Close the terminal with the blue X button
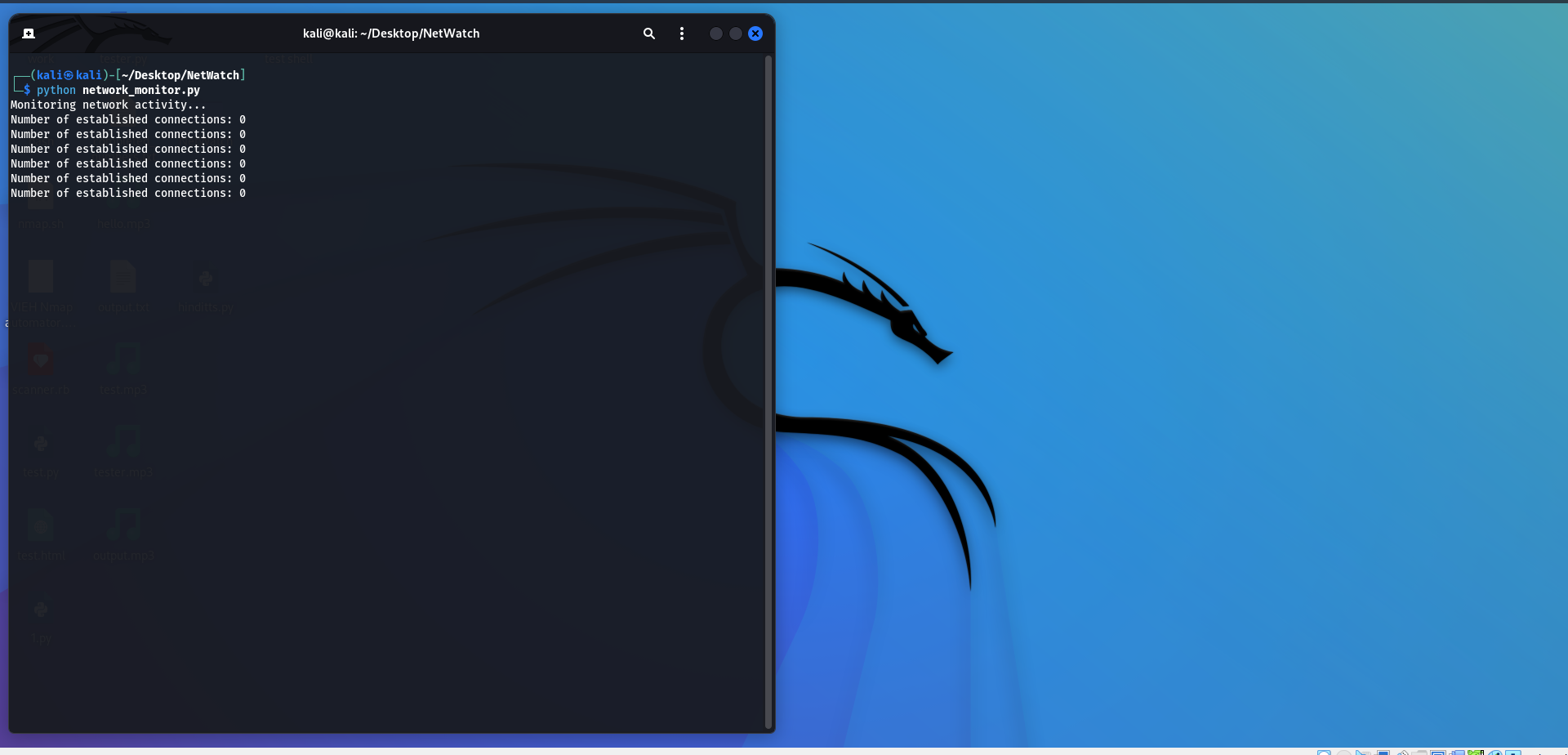The width and height of the screenshot is (1568, 755). [755, 34]
